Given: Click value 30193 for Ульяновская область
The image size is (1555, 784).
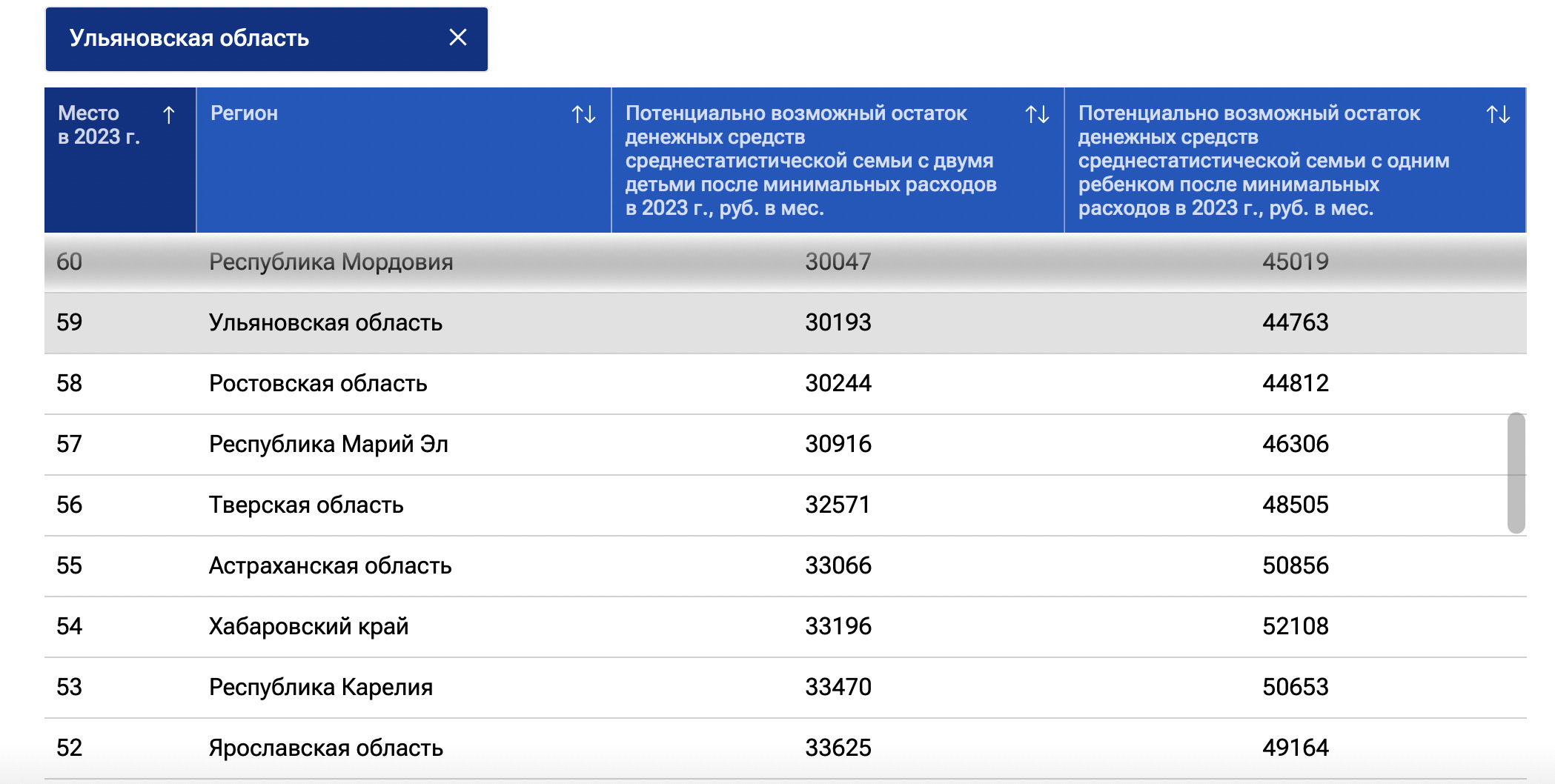Looking at the screenshot, I should [838, 323].
